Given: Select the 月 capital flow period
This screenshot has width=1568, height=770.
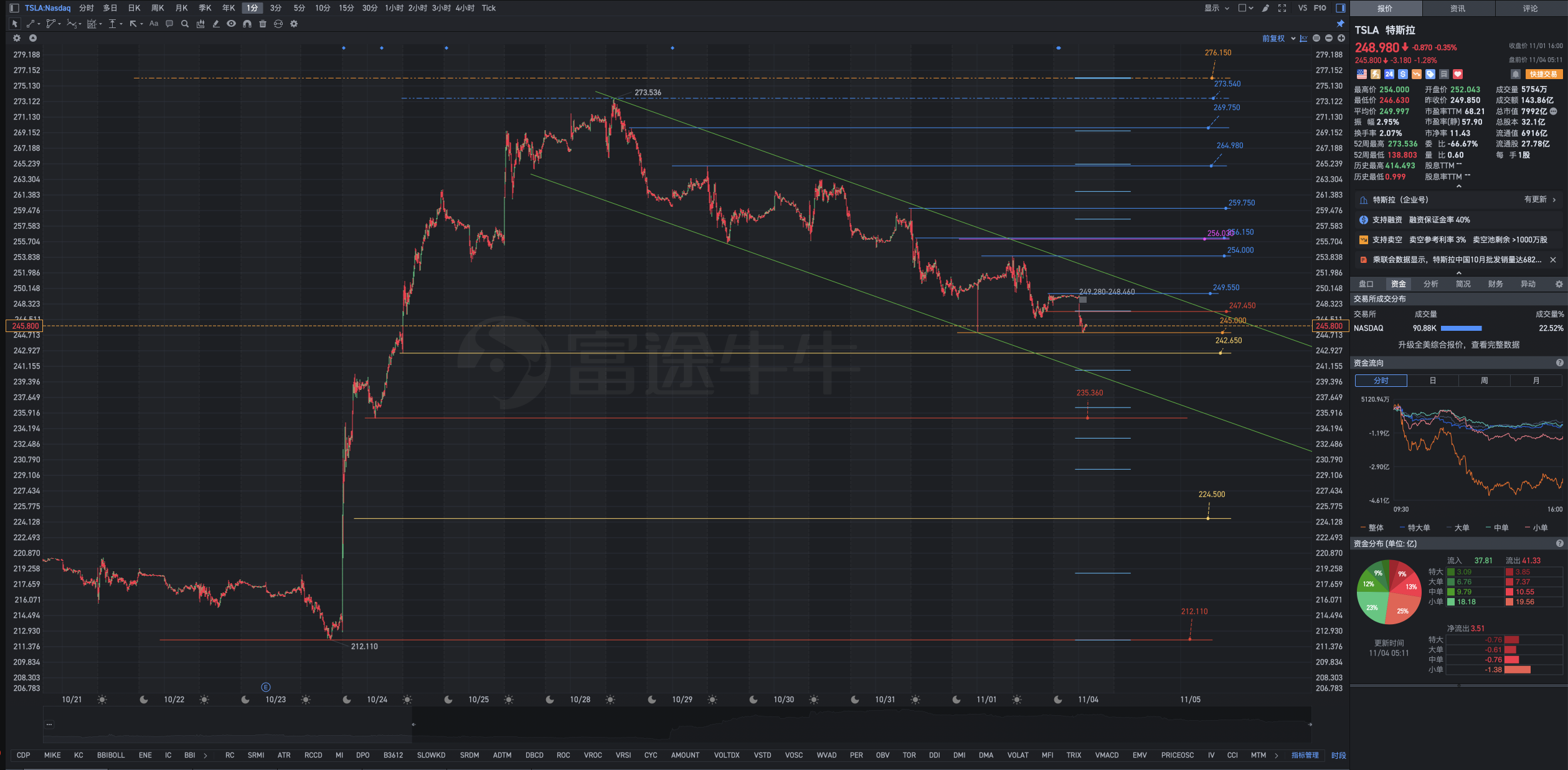Looking at the screenshot, I should (1536, 381).
